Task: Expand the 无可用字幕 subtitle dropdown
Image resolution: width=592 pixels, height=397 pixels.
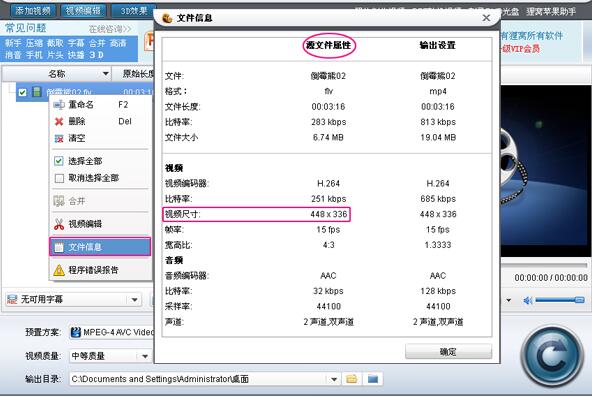Action: 134,300
